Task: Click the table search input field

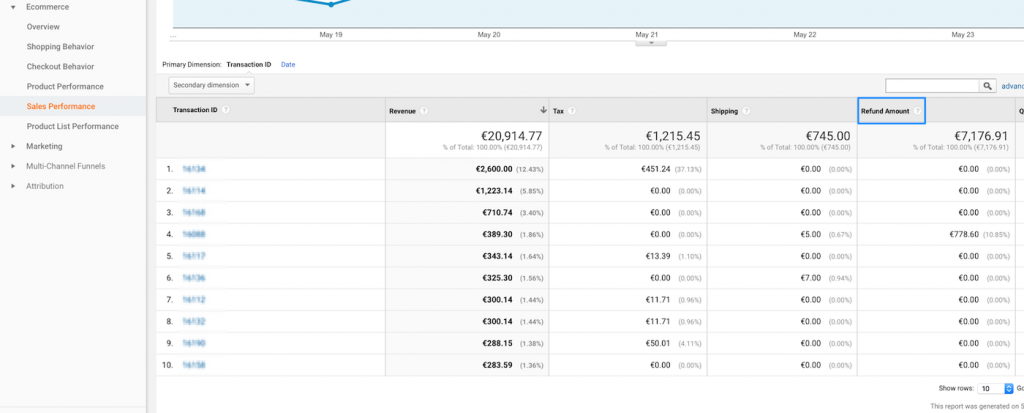Action: [931, 87]
